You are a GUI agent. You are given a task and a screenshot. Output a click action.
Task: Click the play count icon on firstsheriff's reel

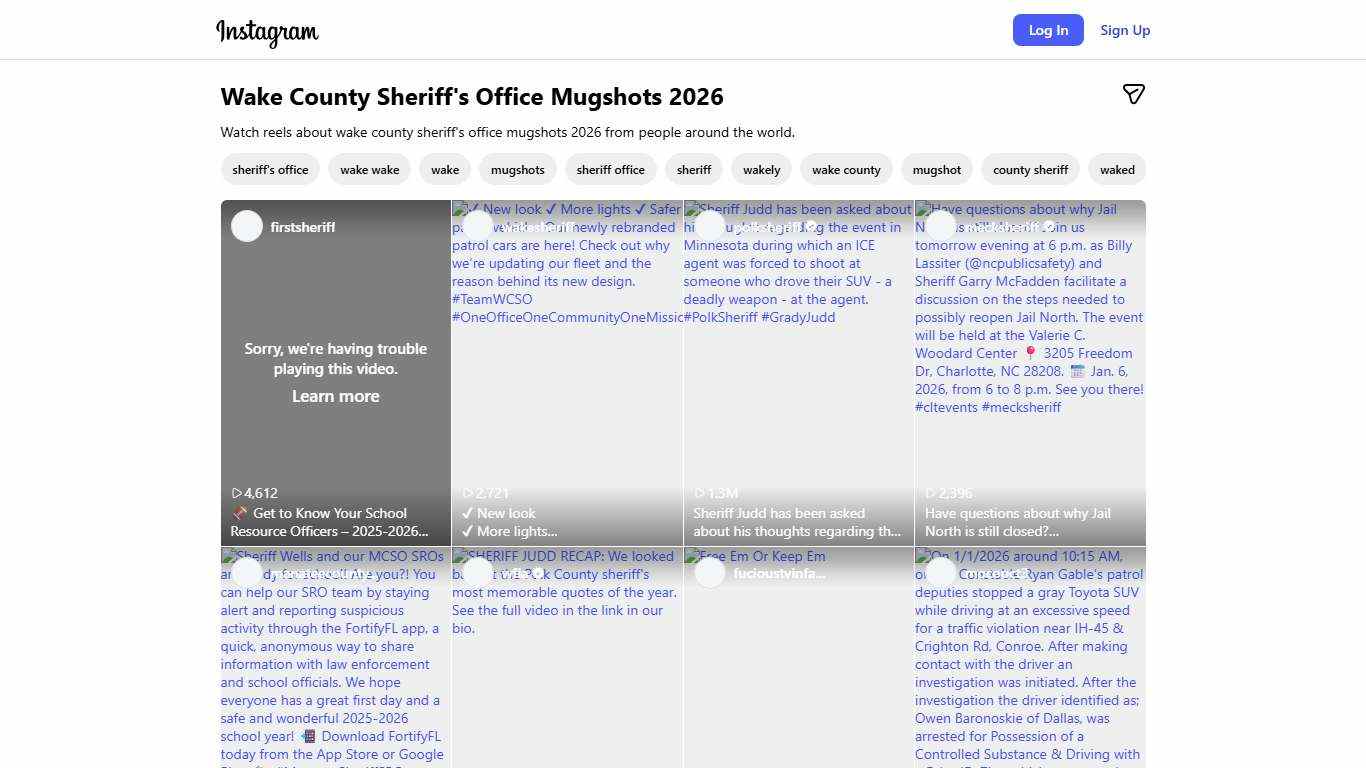[x=236, y=493]
